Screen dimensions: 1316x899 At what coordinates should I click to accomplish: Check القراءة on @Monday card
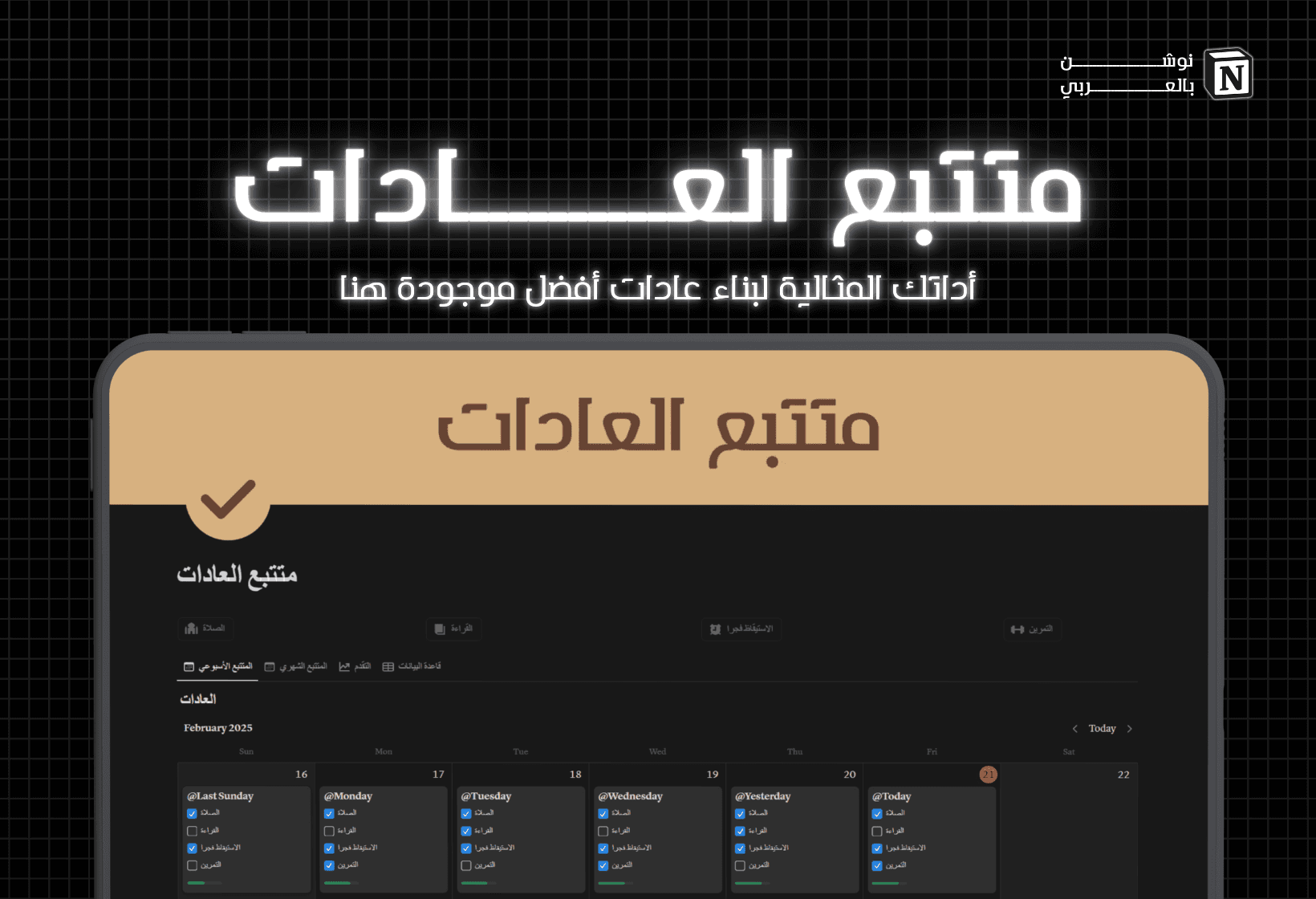[329, 832]
